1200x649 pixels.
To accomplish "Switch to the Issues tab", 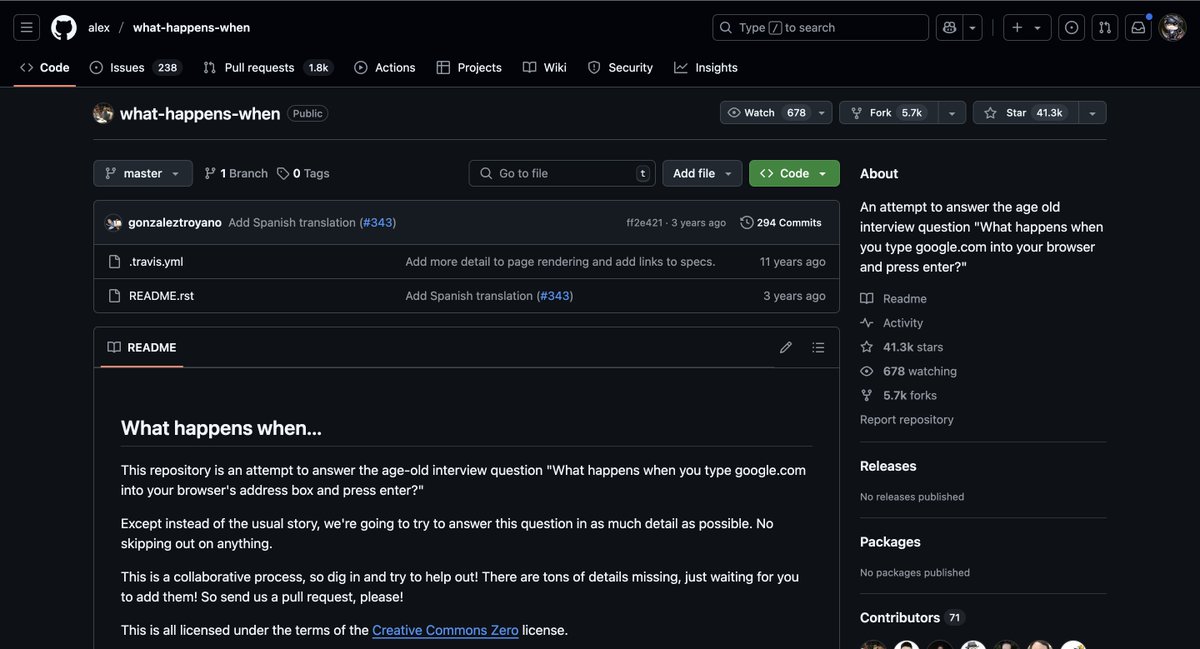I will (x=134, y=68).
